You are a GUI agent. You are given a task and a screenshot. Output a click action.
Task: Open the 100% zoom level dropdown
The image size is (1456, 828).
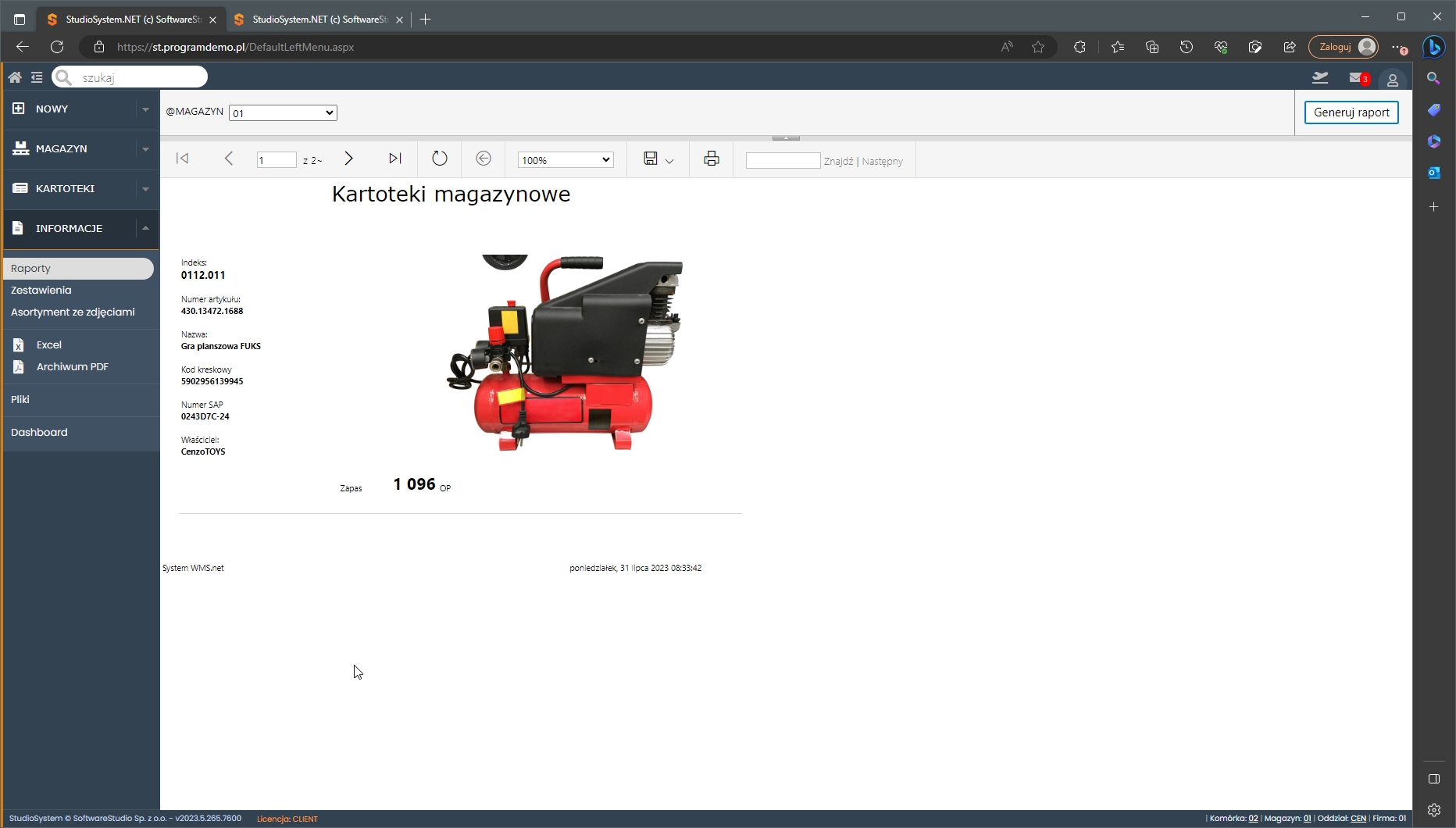pyautogui.click(x=565, y=160)
